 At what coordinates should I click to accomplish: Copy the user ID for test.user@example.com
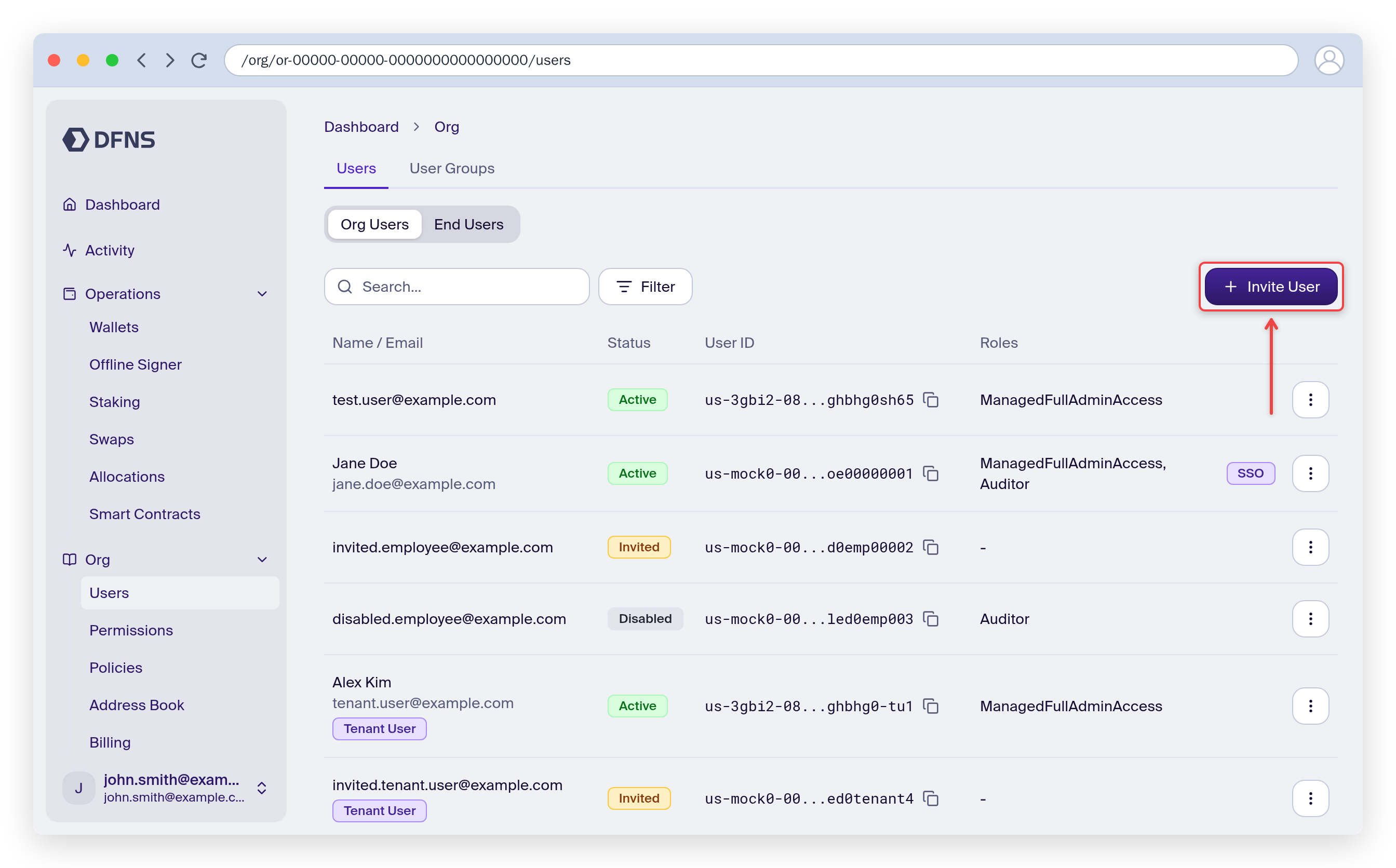[x=930, y=400]
